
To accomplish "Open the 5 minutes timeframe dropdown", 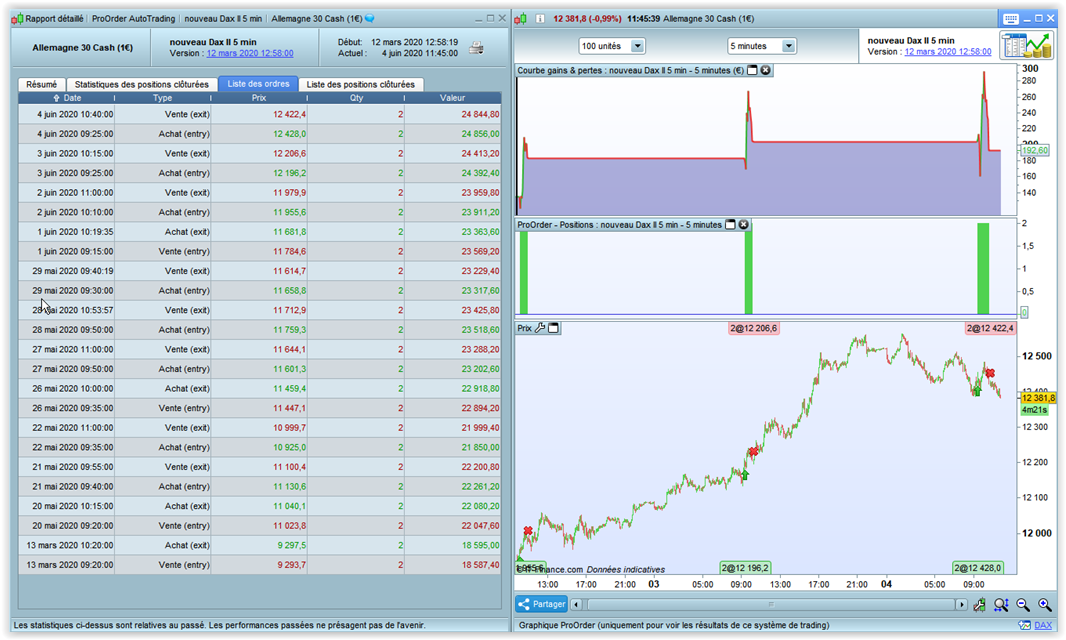I will [788, 46].
